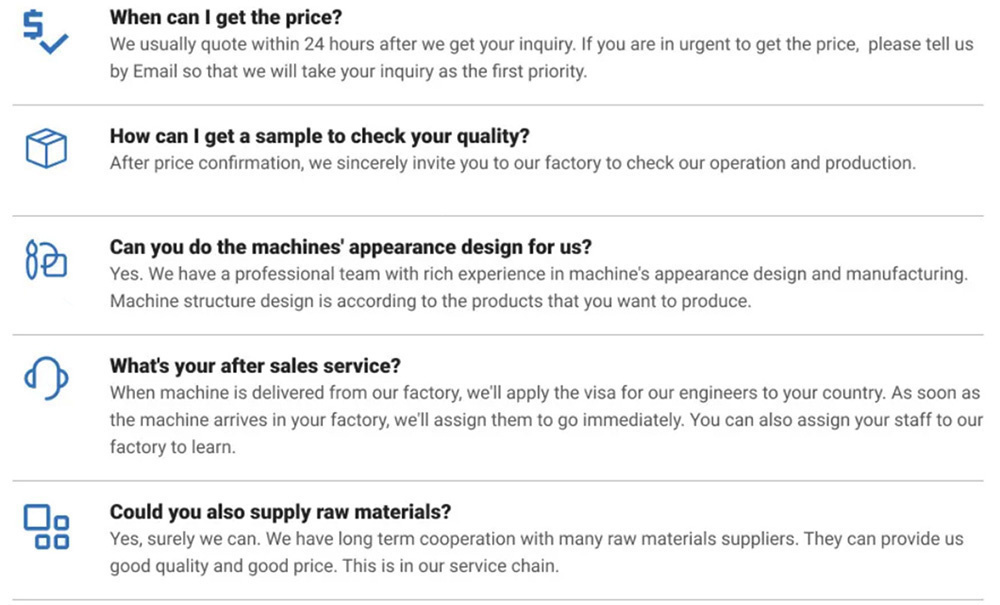
Task: Click the dollar sign checkmark price icon
Action: [x=45, y=30]
